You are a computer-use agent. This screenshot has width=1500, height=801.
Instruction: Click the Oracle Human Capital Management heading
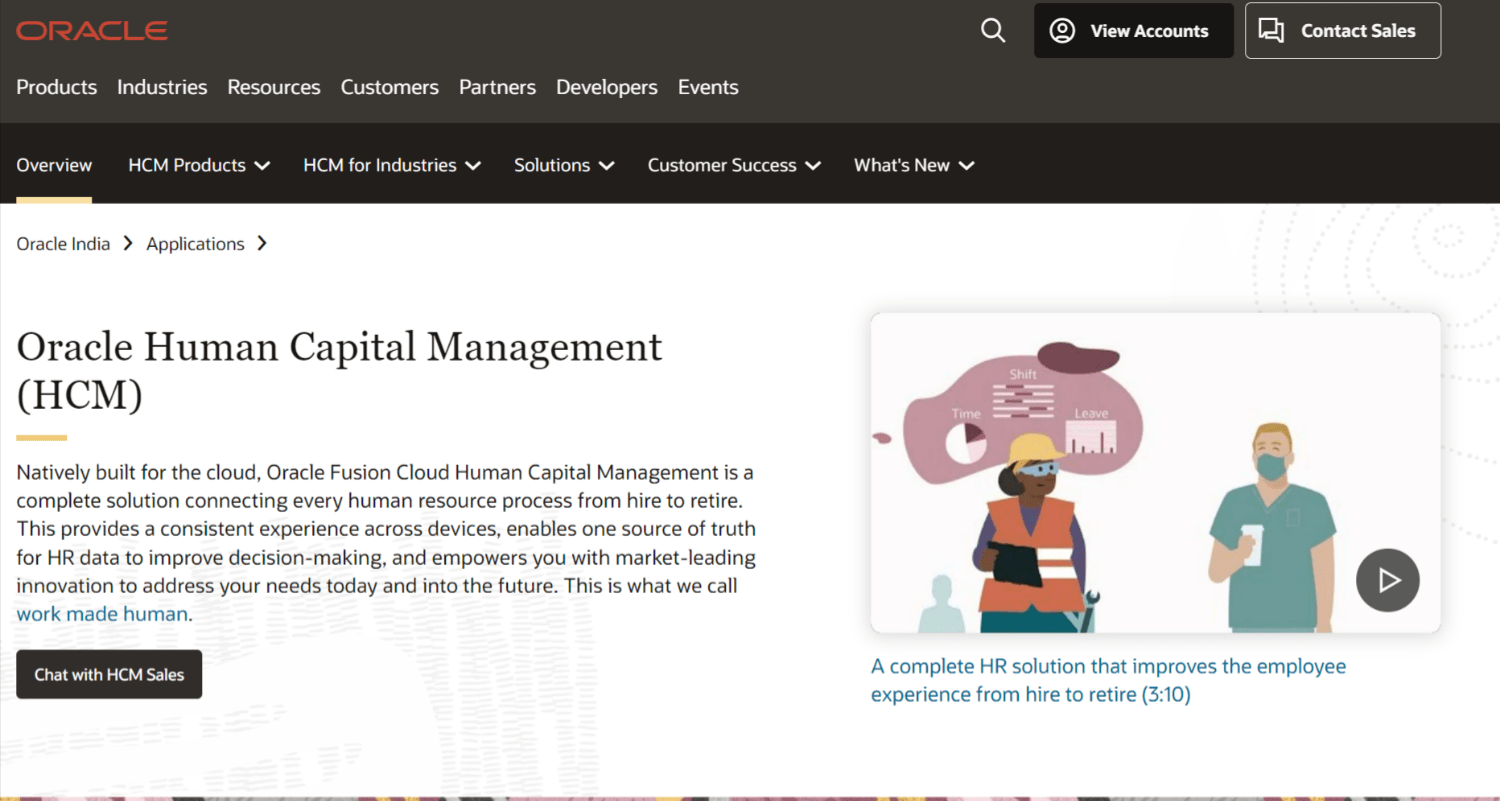click(339, 370)
